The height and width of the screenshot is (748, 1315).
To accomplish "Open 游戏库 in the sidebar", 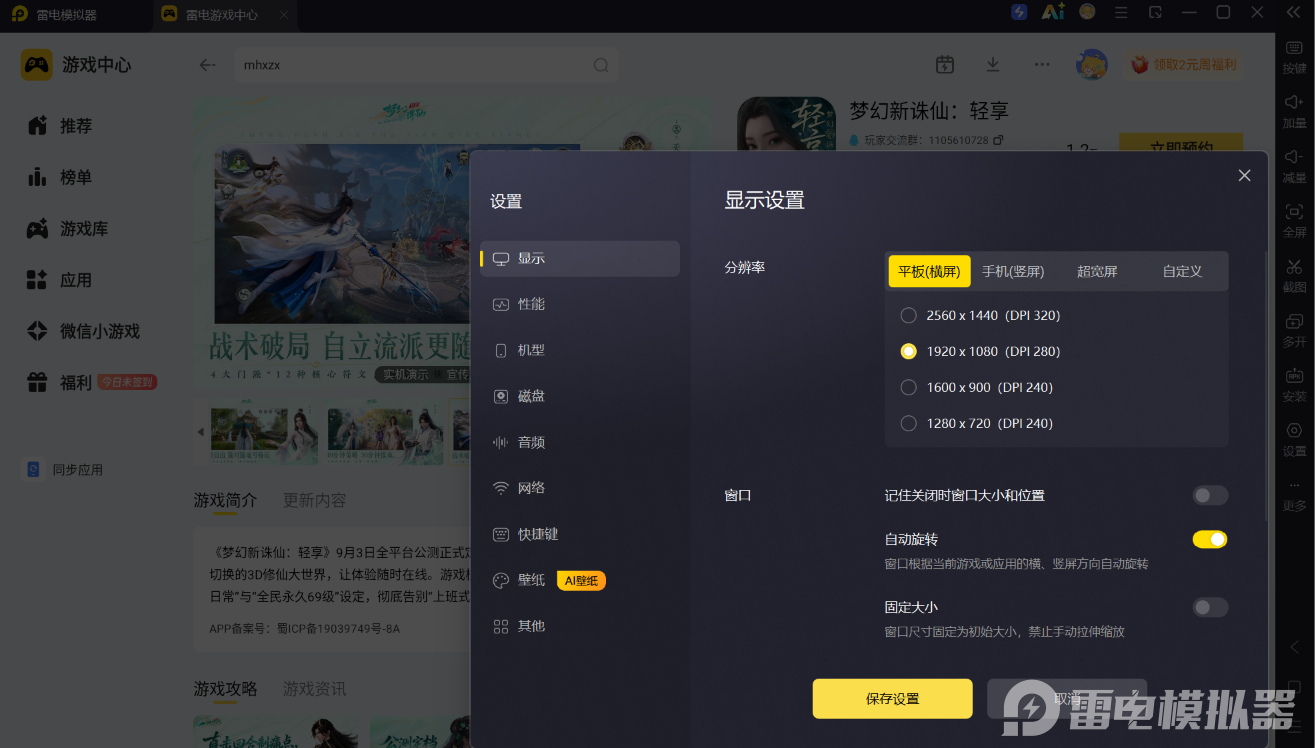I will 67,229.
